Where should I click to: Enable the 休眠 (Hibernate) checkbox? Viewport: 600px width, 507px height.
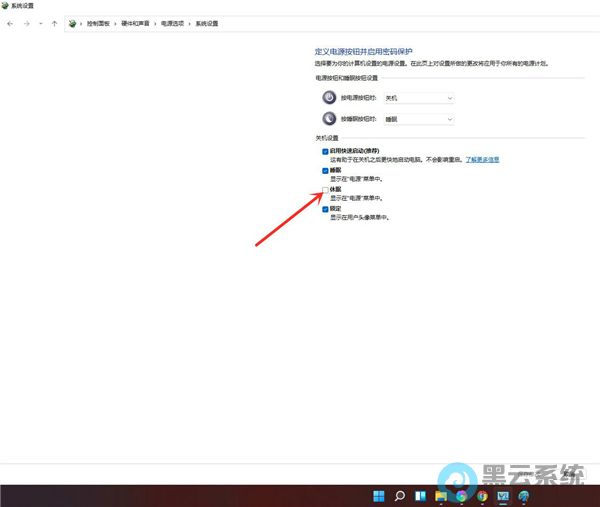[325, 190]
